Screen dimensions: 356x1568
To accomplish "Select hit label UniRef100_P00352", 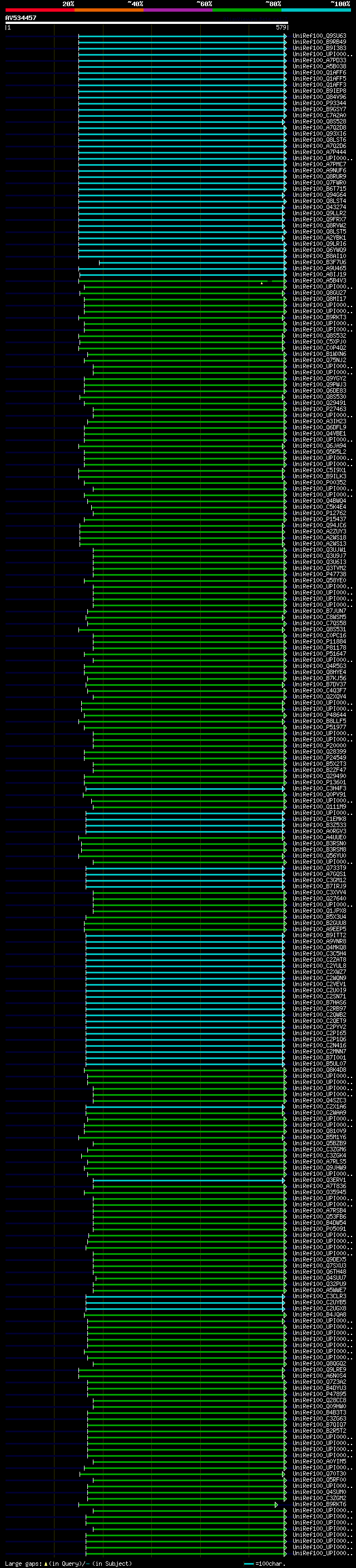I will pyautogui.click(x=319, y=482).
